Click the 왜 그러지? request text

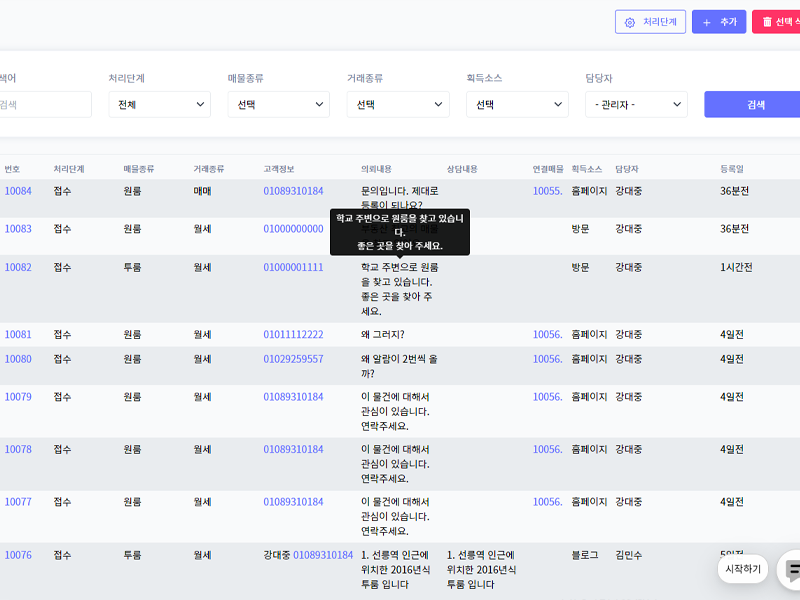(x=383, y=335)
